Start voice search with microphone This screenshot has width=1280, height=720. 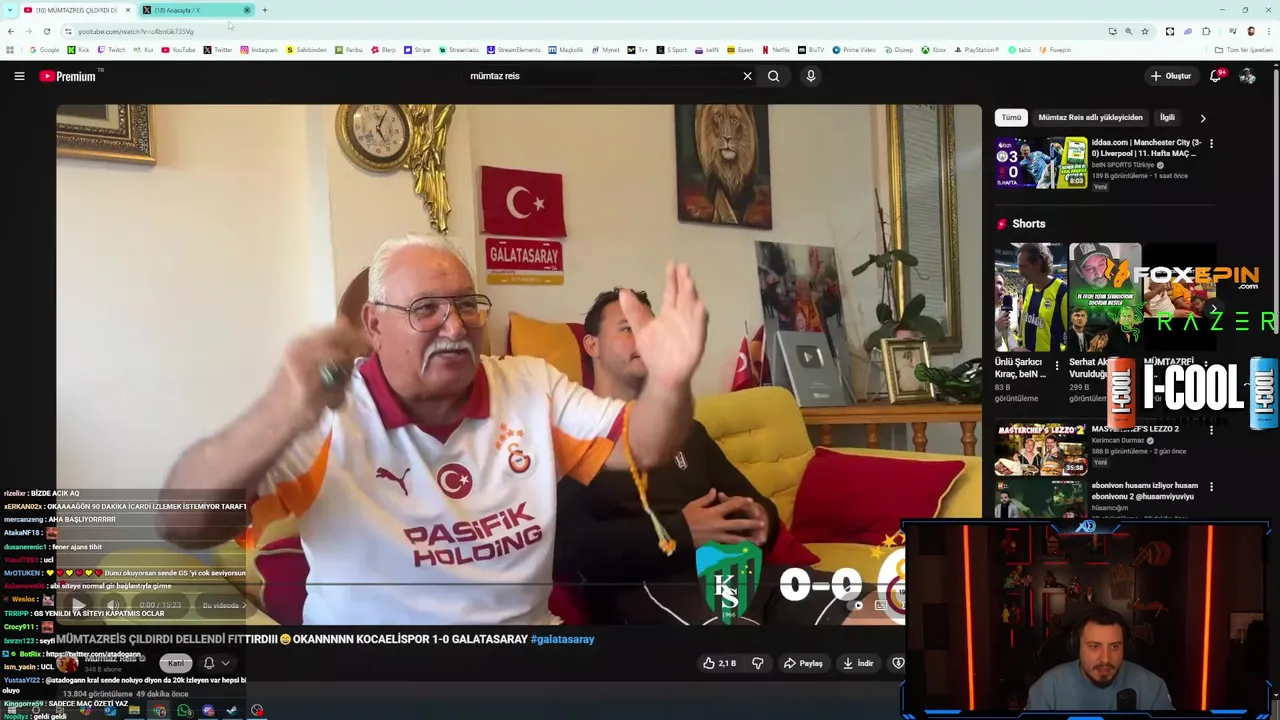point(811,76)
